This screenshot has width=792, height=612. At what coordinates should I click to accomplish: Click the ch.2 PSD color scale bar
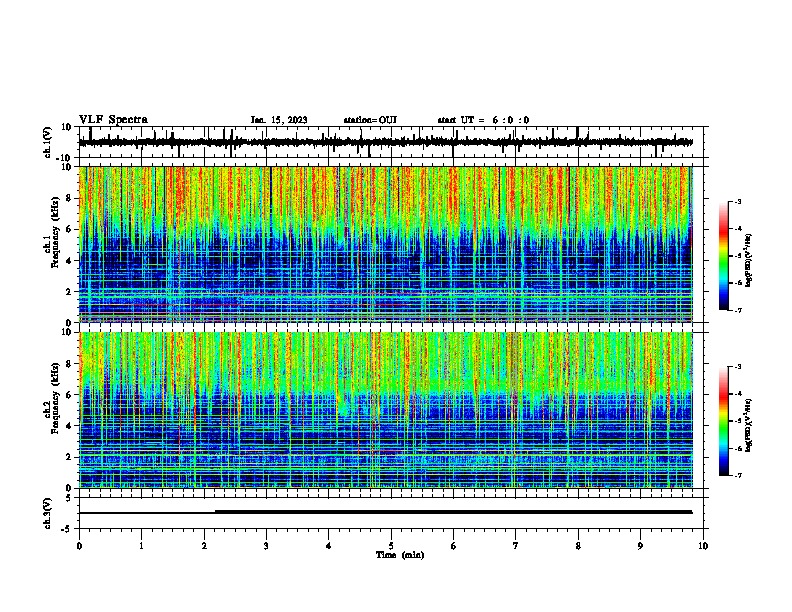[x=723, y=421]
